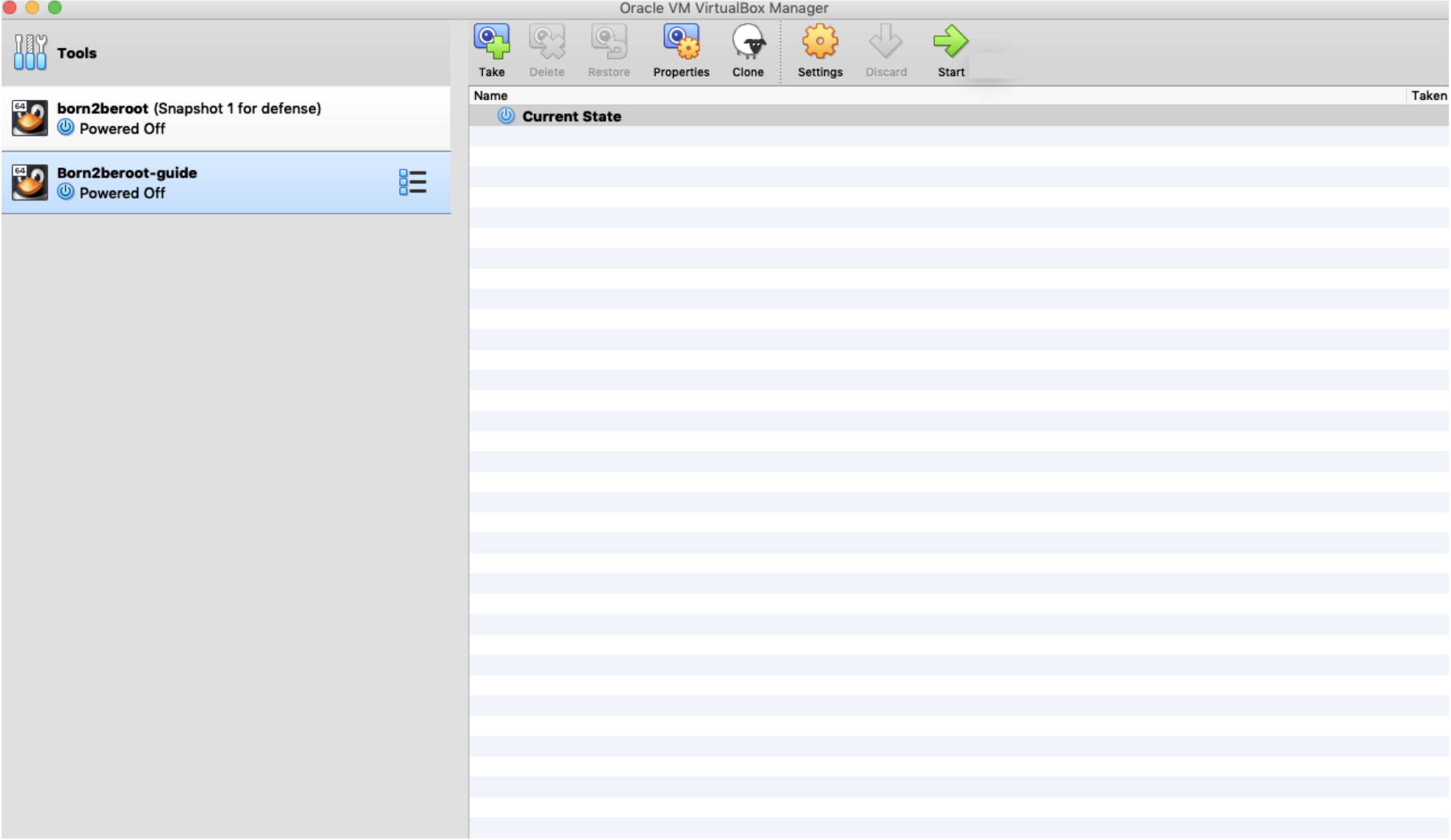Click the born2beroot VM penguin OS icon
Viewport: 1451px width, 840px height.
coord(30,118)
